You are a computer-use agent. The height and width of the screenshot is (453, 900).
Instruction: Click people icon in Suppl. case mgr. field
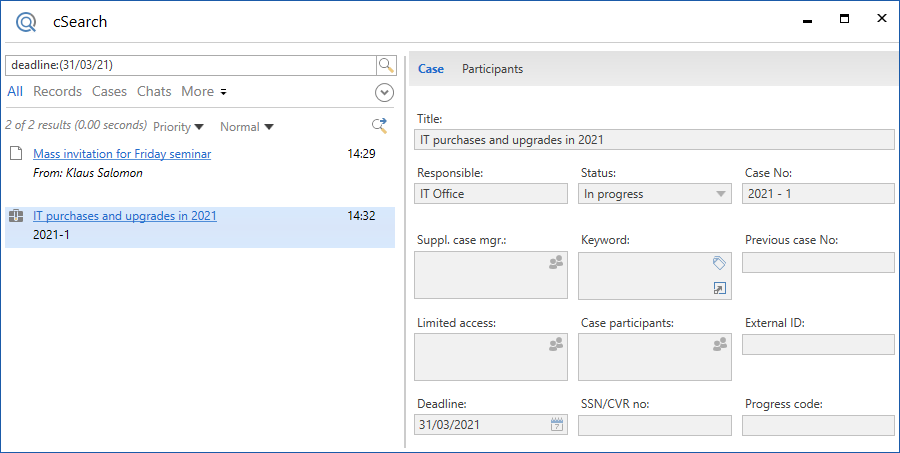tap(557, 262)
